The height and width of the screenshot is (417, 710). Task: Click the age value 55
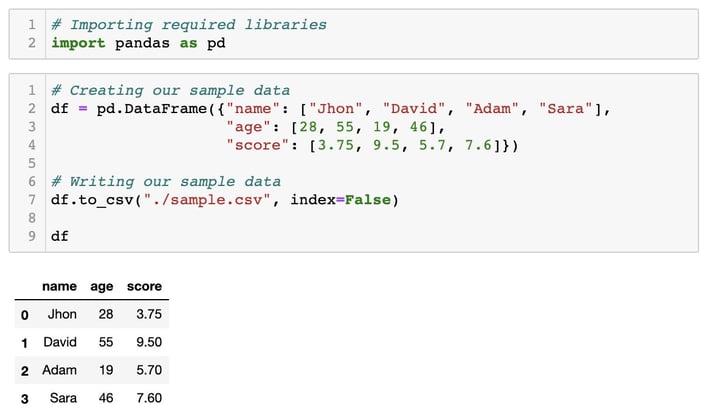106,342
